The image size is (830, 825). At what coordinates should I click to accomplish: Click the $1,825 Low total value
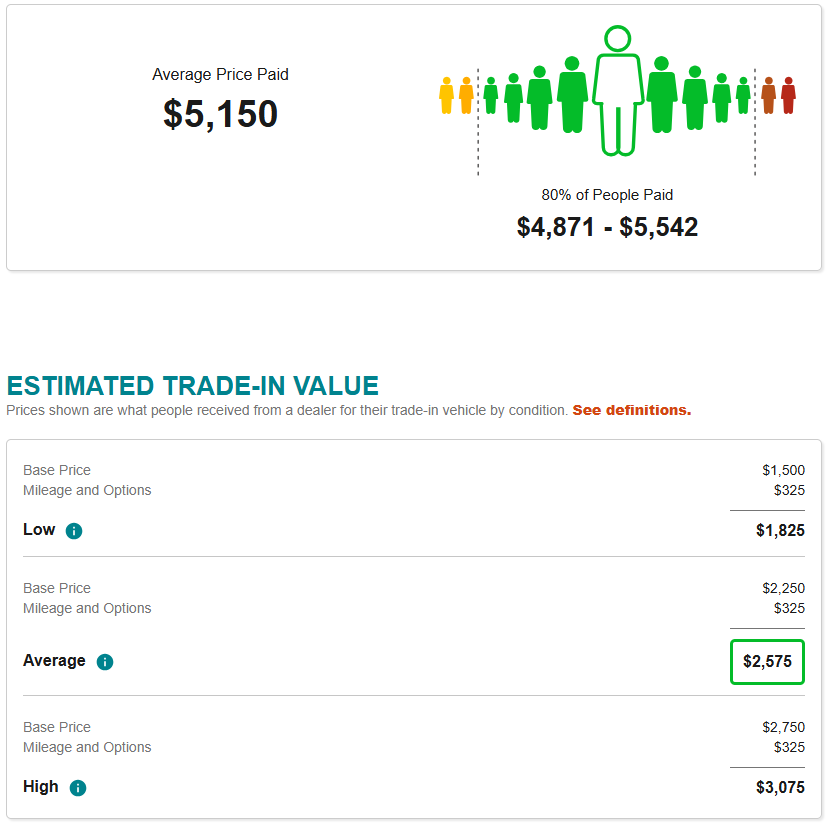(x=780, y=530)
